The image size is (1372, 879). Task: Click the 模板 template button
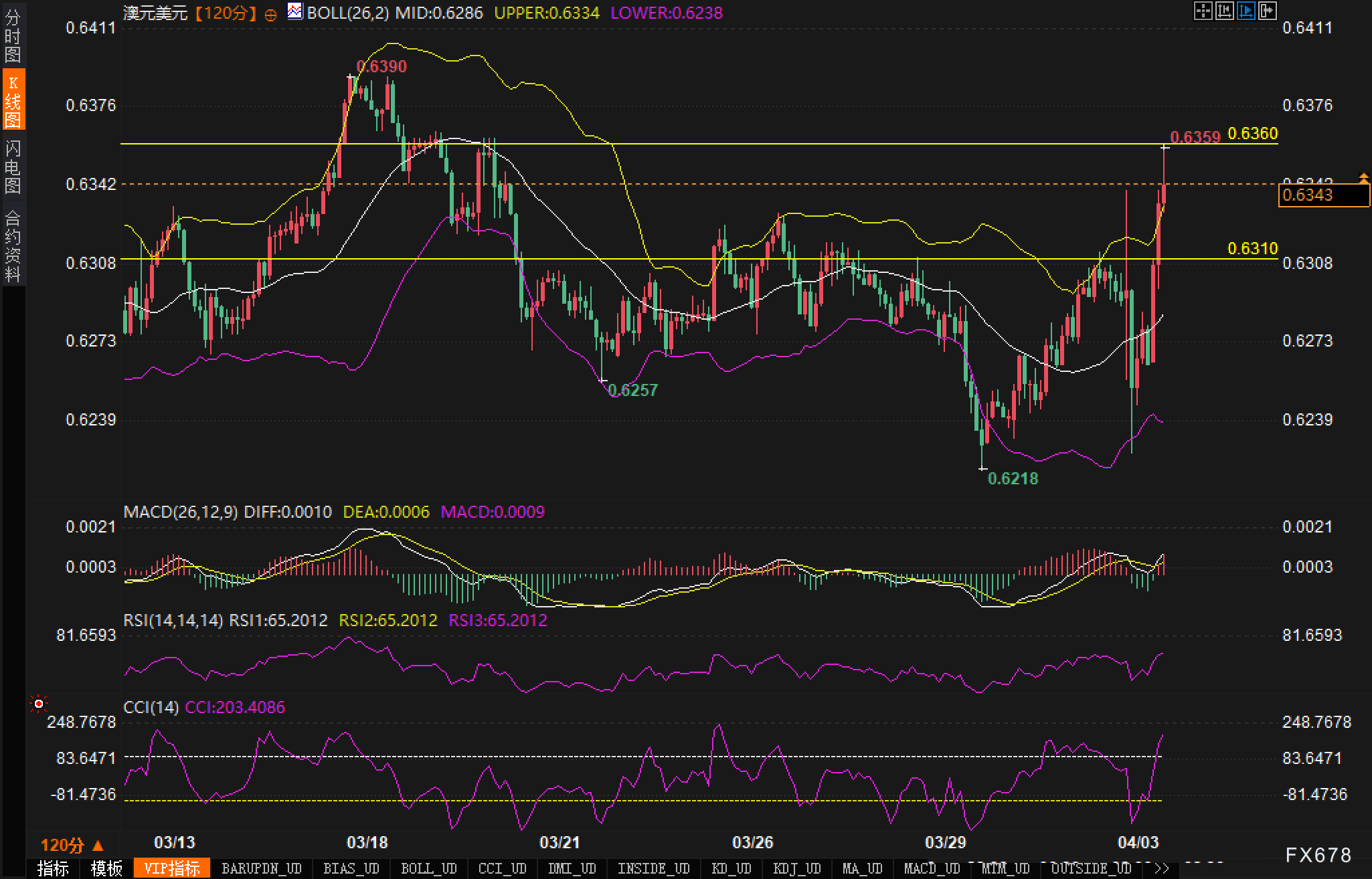click(x=106, y=868)
